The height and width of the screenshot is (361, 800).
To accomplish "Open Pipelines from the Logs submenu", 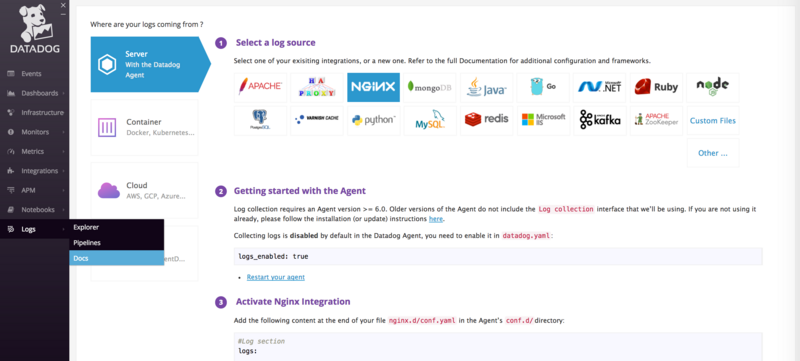I will tap(116, 243).
